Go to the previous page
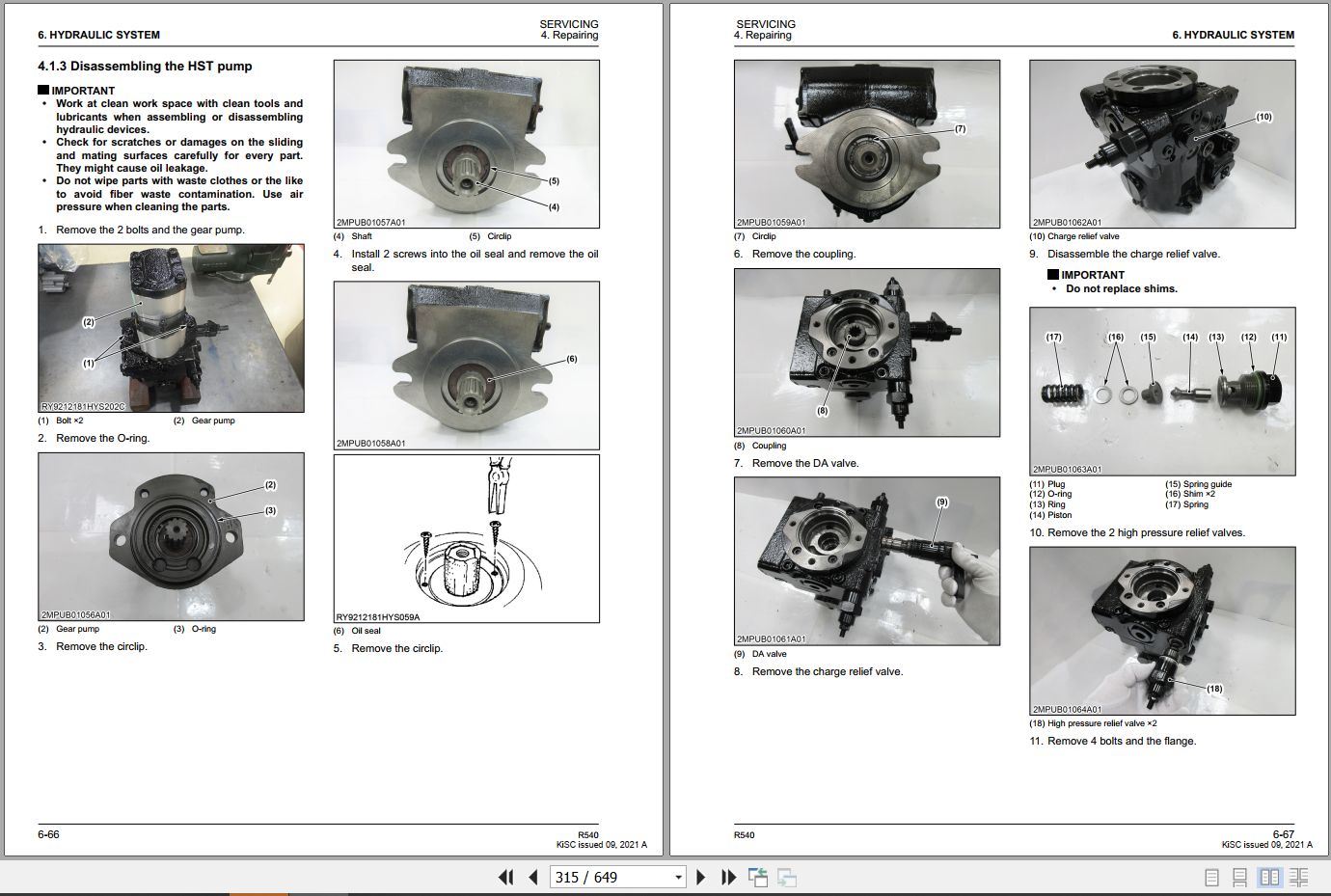 [x=531, y=877]
